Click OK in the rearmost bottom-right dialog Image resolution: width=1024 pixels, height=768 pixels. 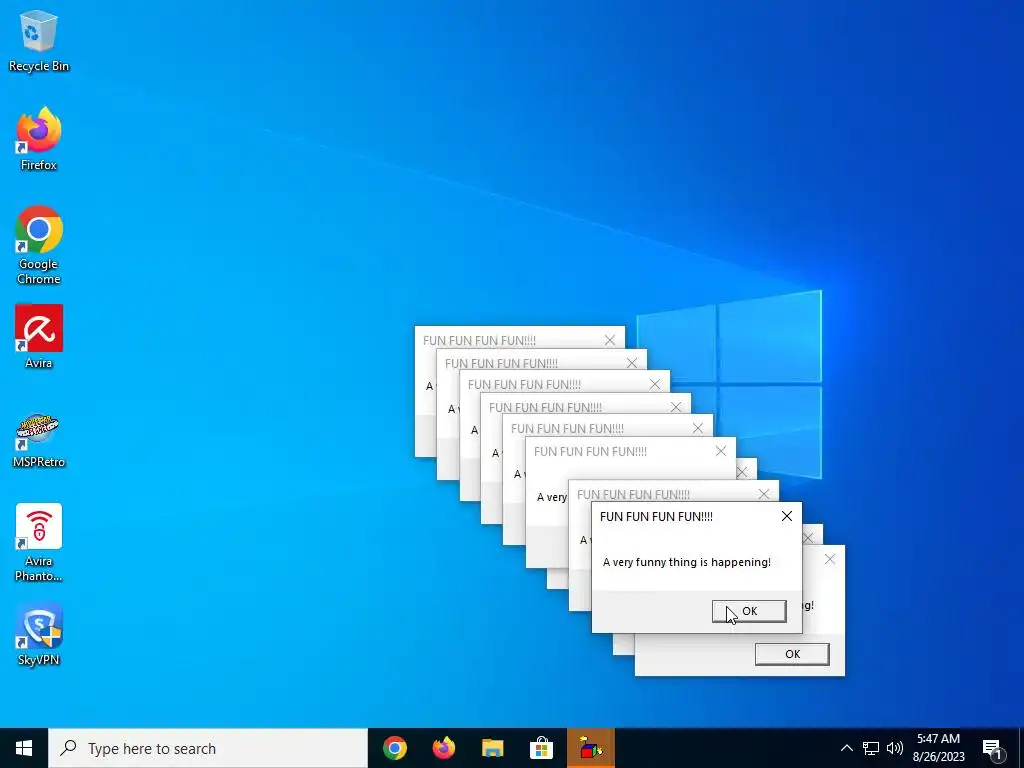(x=792, y=654)
